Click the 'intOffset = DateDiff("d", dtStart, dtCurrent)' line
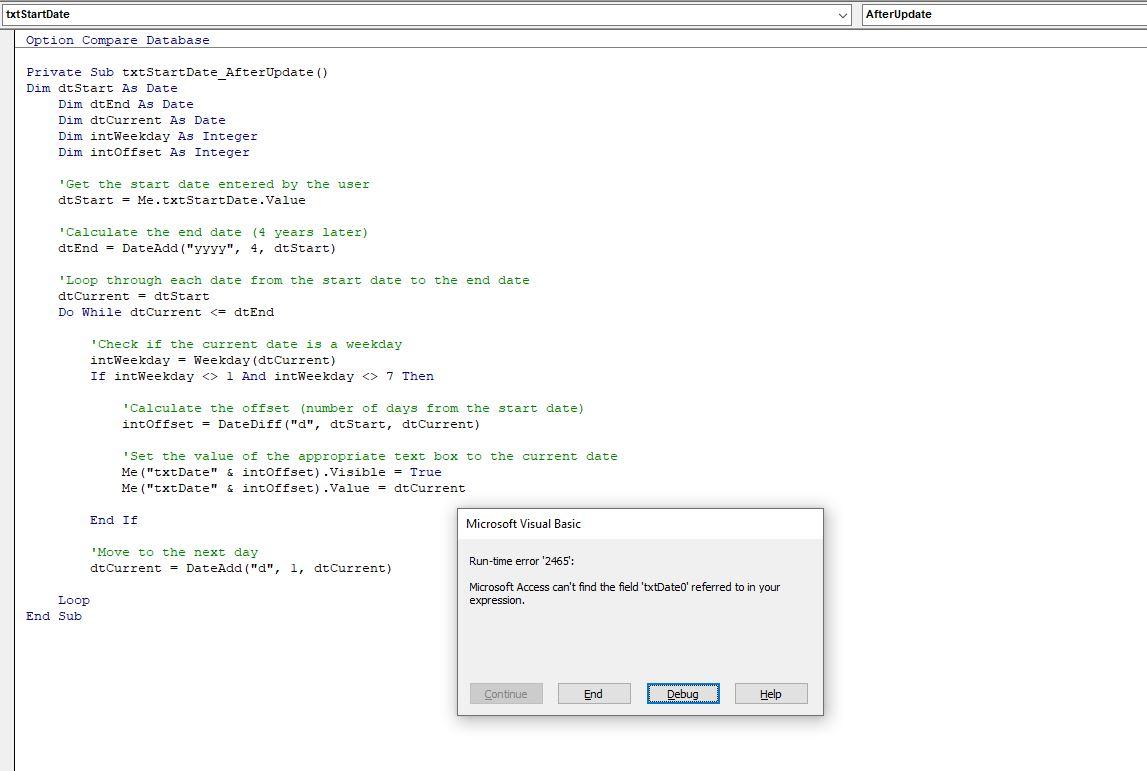1147x771 pixels. click(301, 425)
